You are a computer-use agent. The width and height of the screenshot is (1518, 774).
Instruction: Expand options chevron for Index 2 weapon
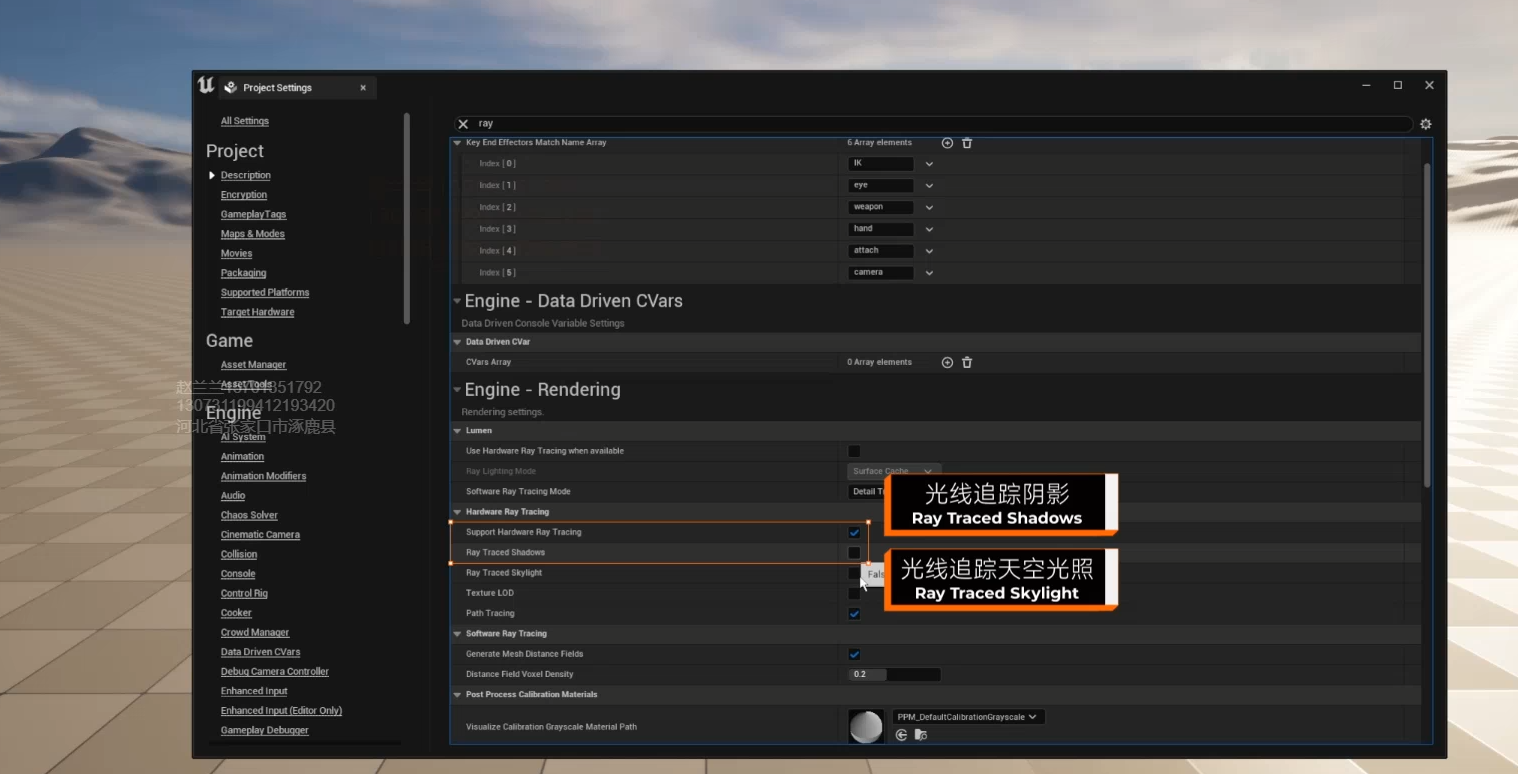929,208
